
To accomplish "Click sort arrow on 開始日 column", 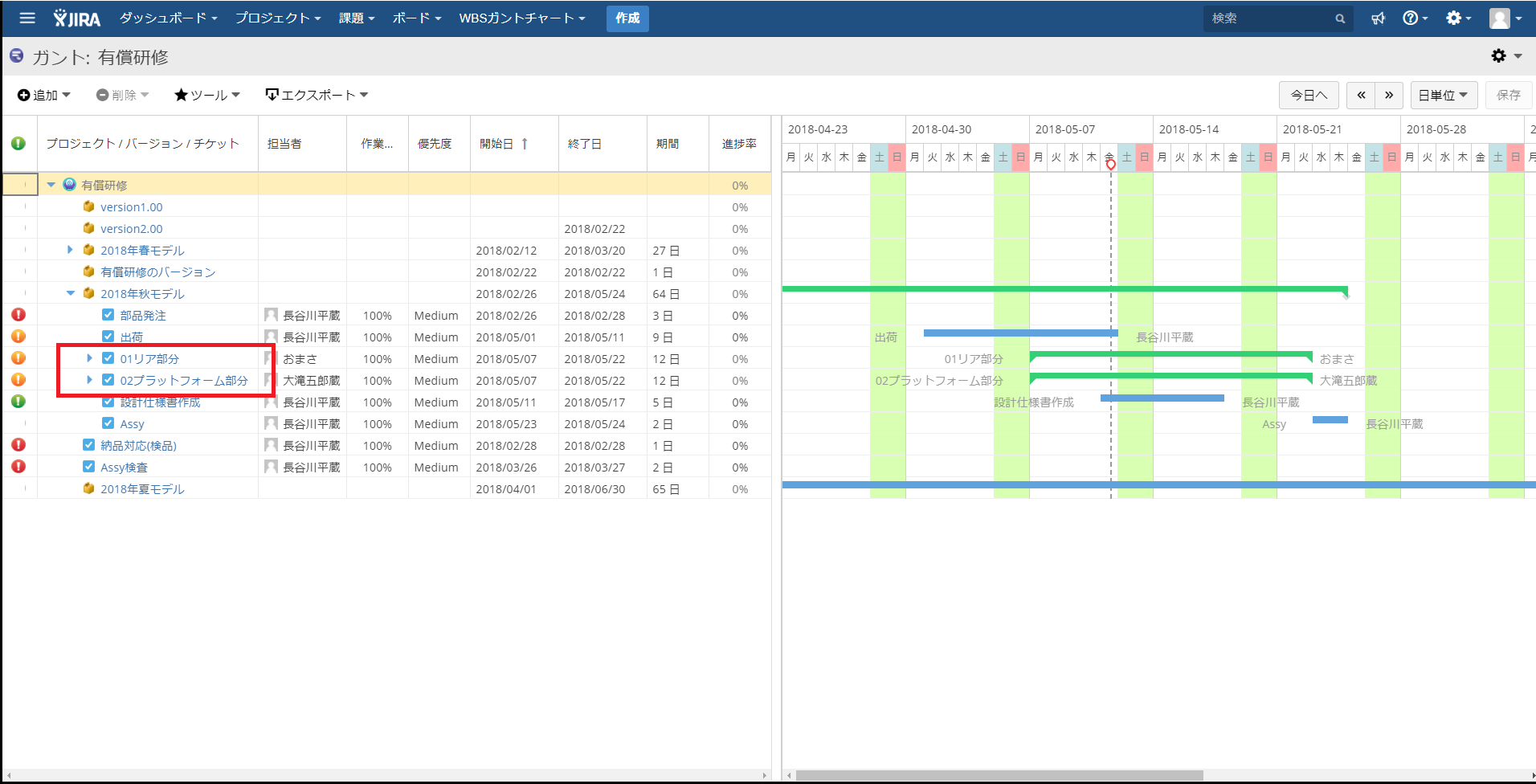I will [525, 143].
